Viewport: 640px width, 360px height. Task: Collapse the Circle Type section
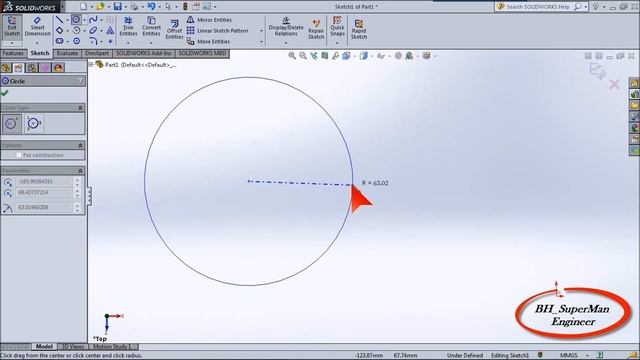coord(80,108)
